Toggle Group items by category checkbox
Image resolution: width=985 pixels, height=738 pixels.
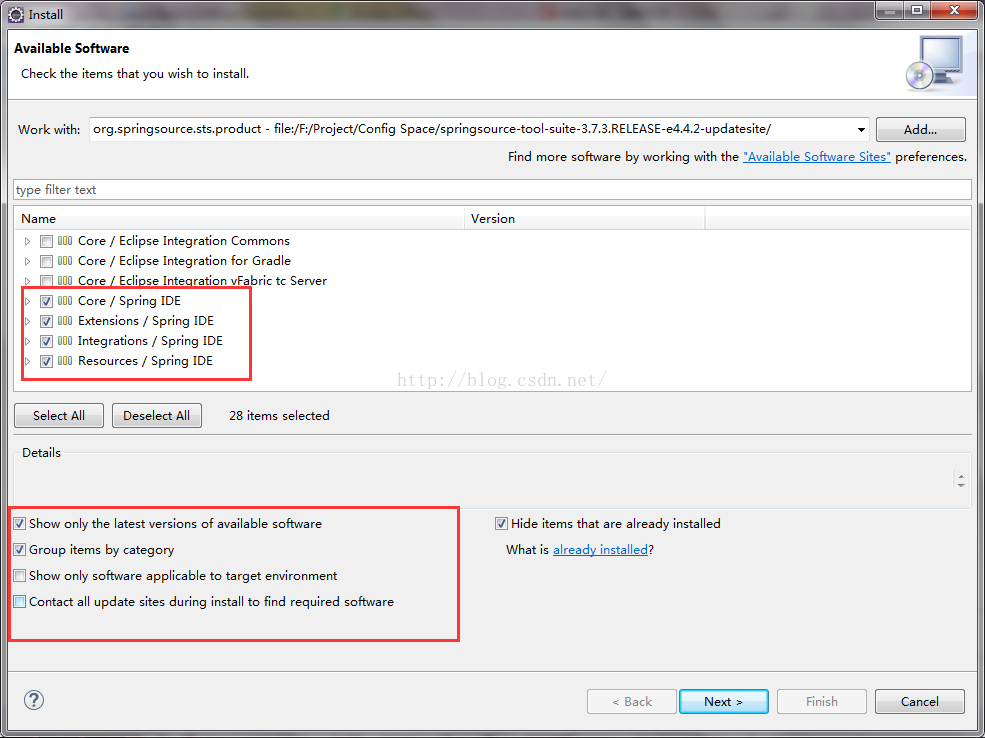[20, 550]
